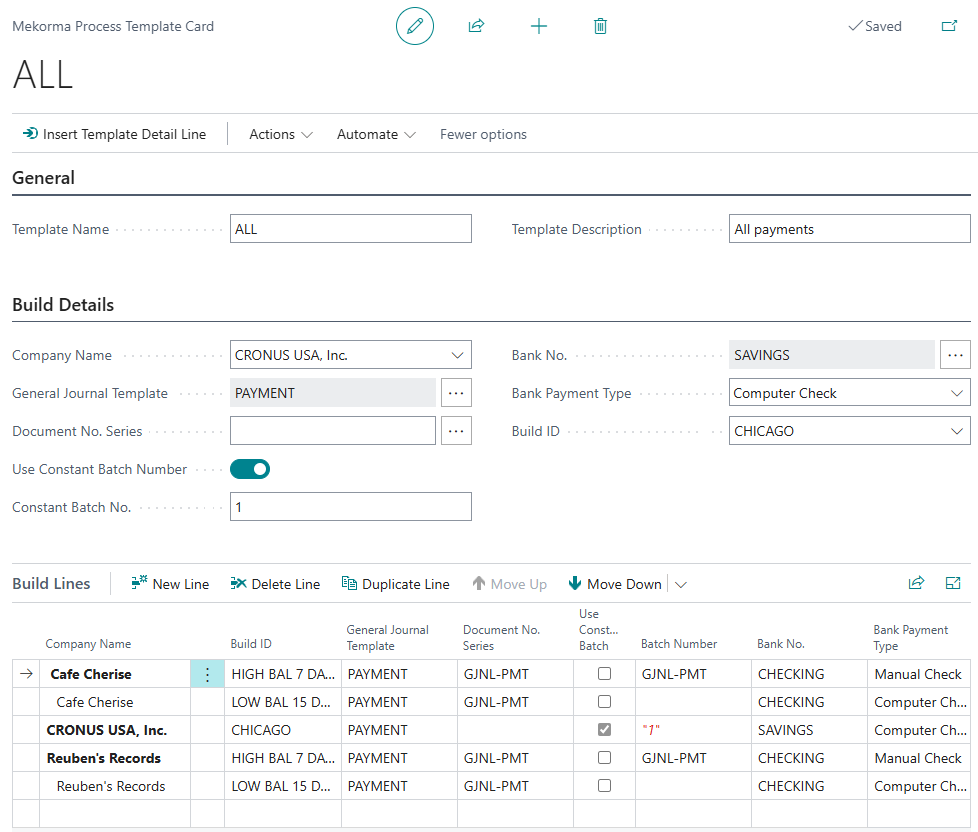Click Use Const... Batch column header

click(598, 630)
